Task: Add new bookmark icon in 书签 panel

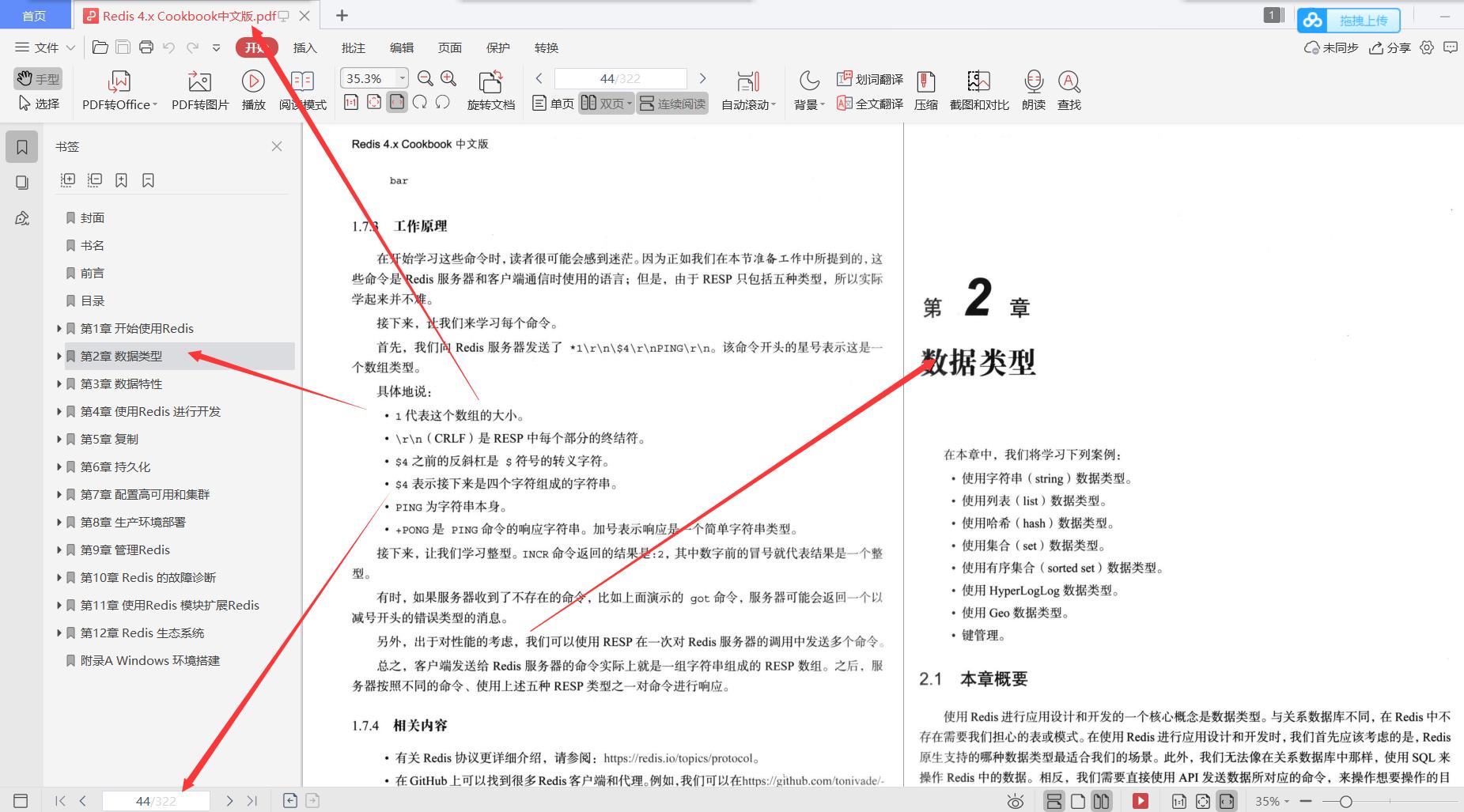Action: (121, 180)
